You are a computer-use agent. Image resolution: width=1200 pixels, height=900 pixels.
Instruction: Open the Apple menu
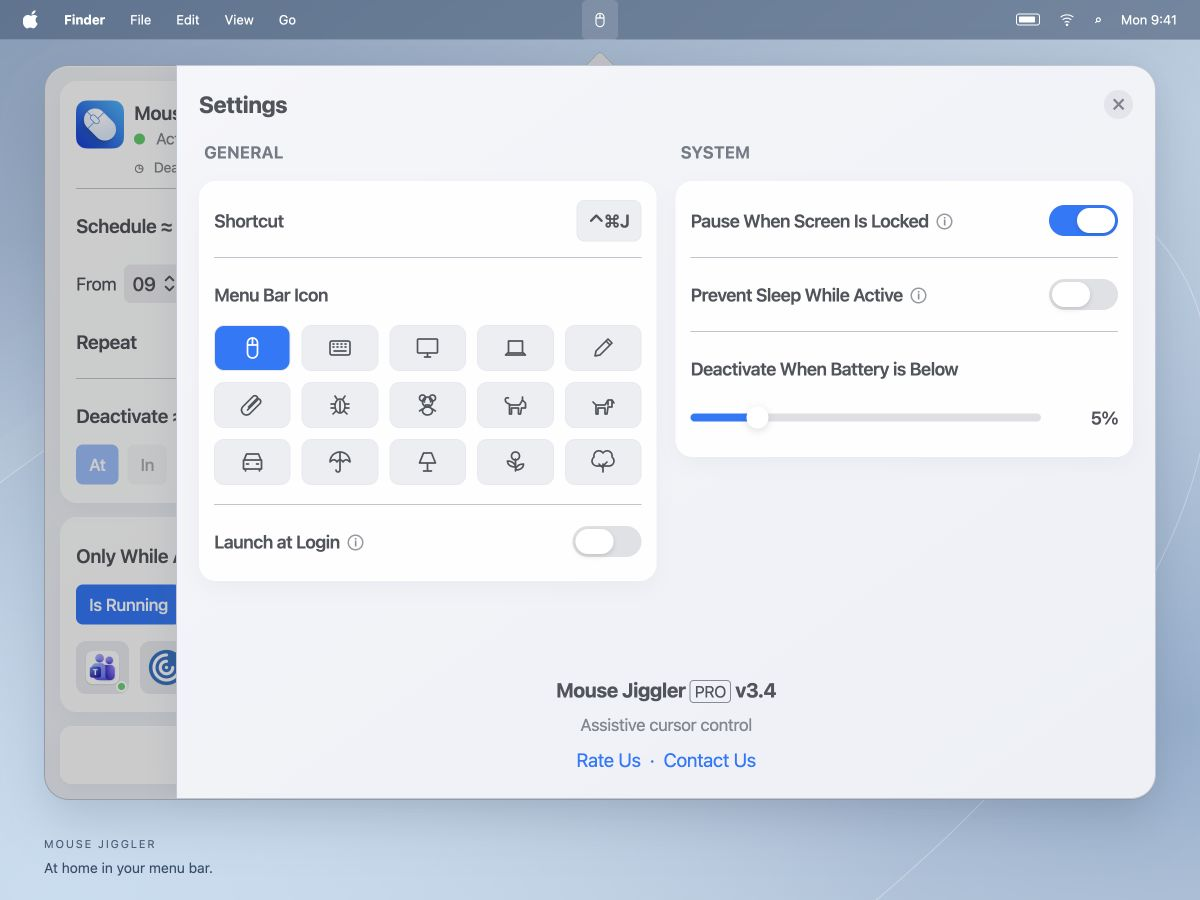point(30,20)
